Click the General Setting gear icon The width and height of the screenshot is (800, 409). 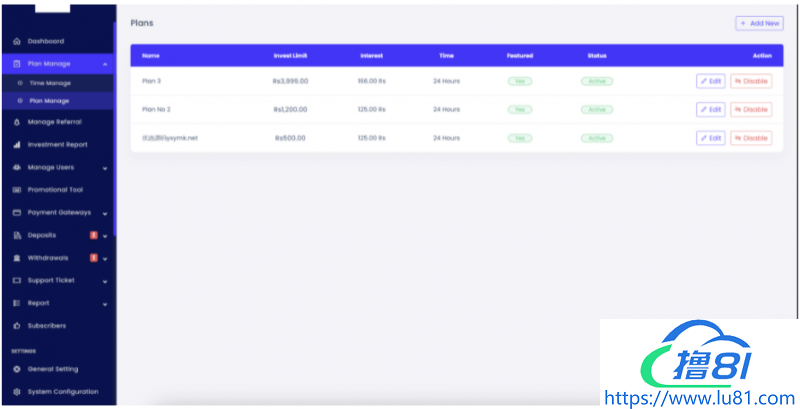(x=16, y=369)
